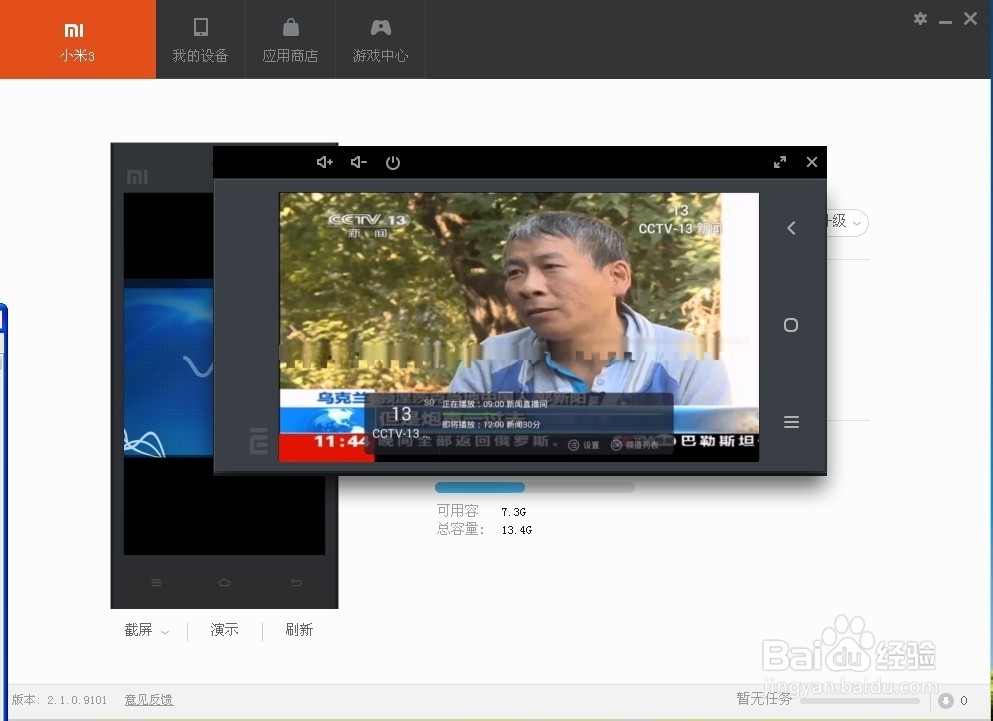Screen dimensions: 993x721
Task: Click 刷新 to refresh the screen
Action: 299,630
